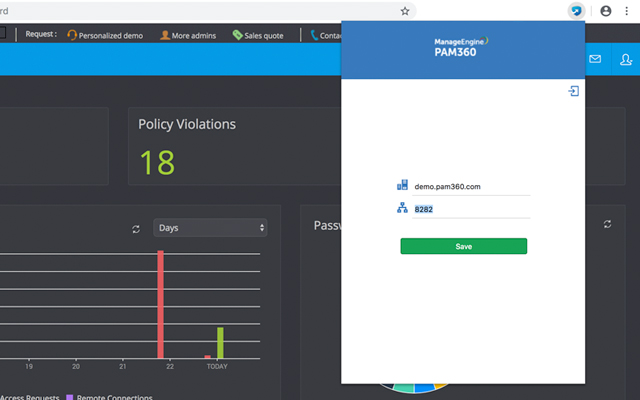Click the Sales quote tag icon
This screenshot has width=640, height=400.
(x=238, y=35)
